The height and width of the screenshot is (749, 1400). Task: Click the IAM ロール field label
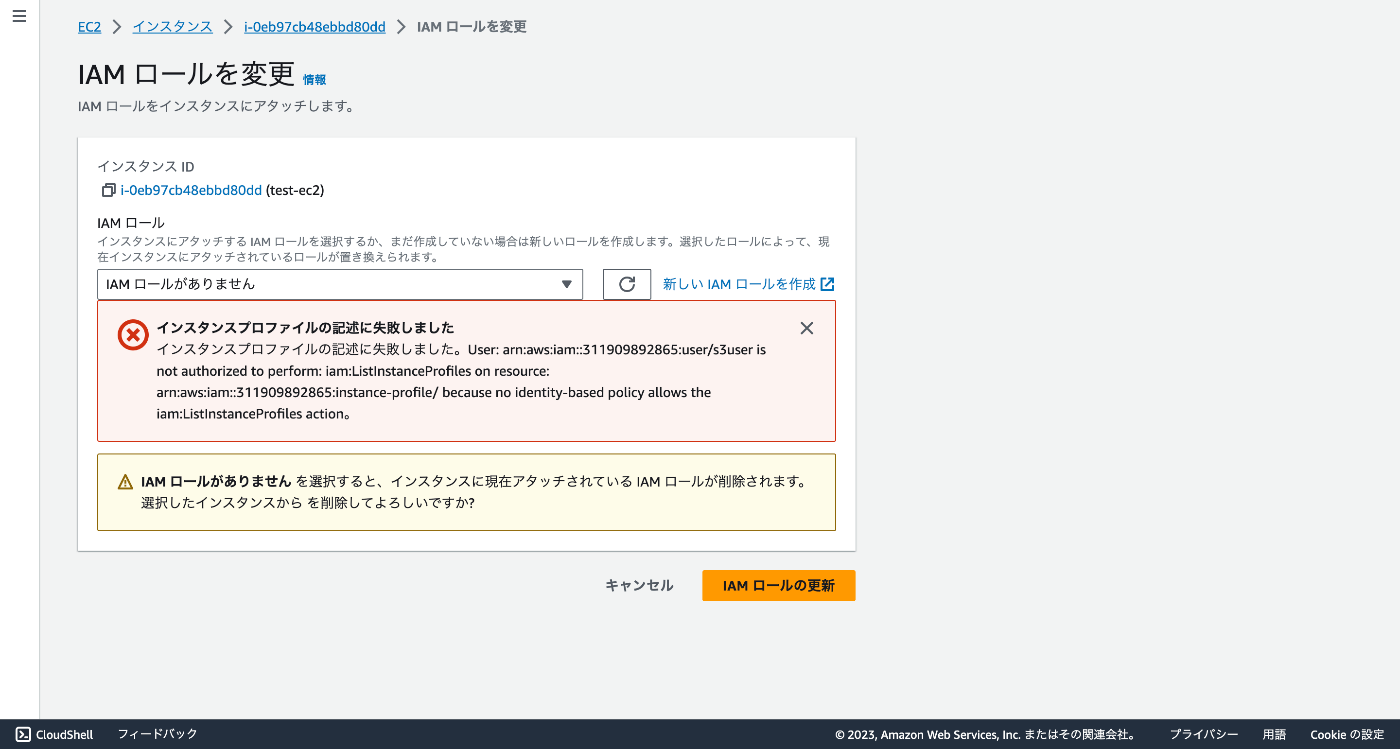coord(131,222)
